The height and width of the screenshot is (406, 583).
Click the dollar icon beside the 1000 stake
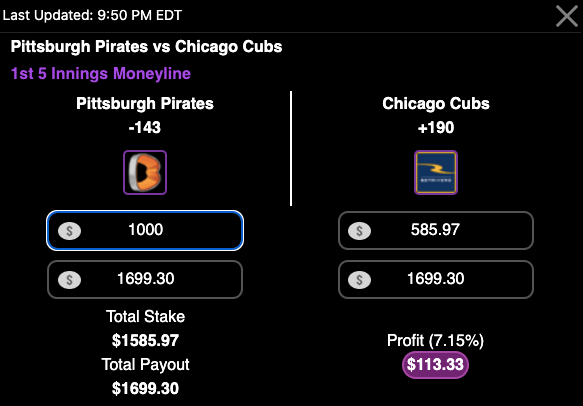(70, 231)
